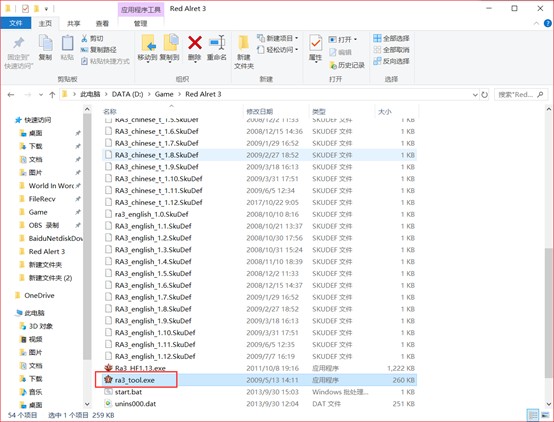
Task: Select 3D Objects under This PC
Action: [x=41, y=326]
